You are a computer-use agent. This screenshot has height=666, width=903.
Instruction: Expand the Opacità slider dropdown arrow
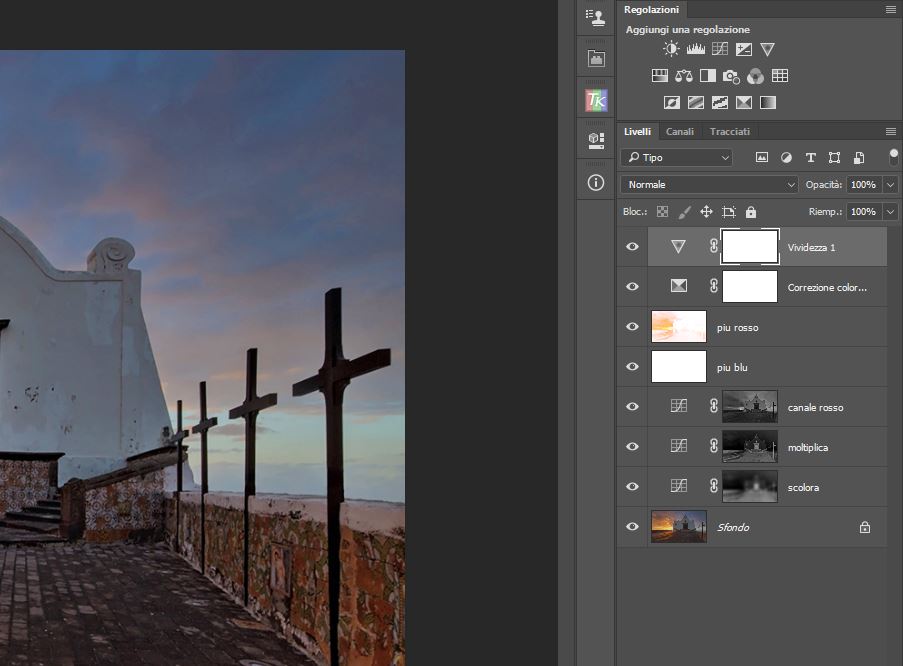click(x=890, y=185)
